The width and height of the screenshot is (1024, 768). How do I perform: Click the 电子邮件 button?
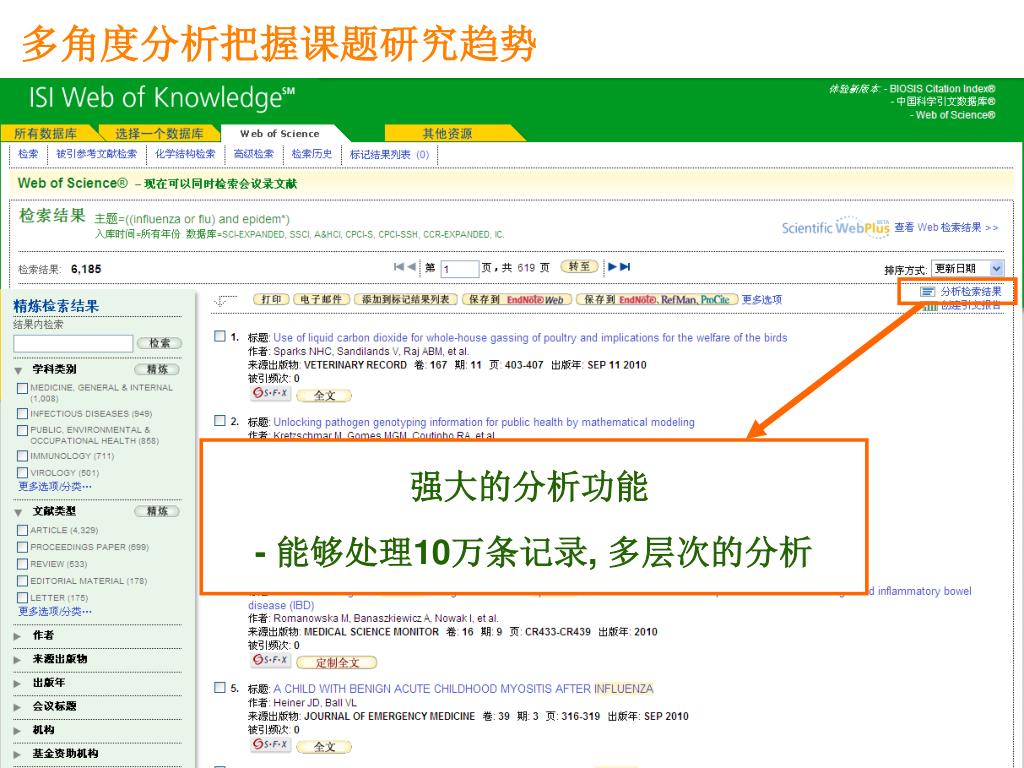321,299
